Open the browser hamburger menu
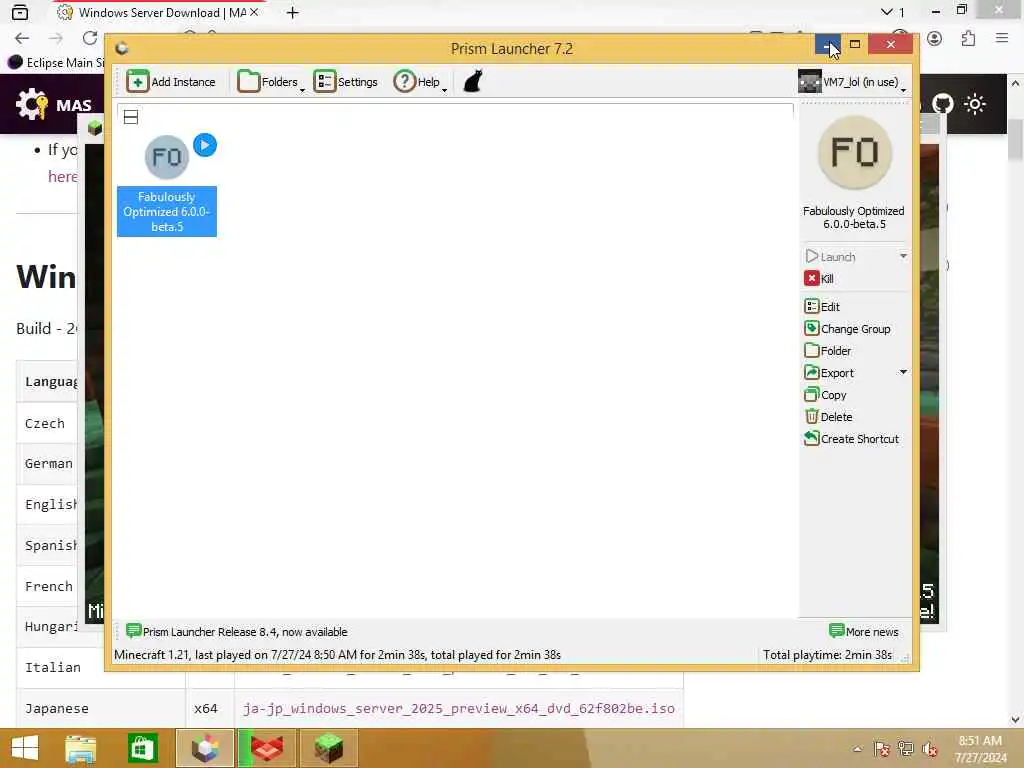The width and height of the screenshot is (1024, 768). tap(1002, 39)
